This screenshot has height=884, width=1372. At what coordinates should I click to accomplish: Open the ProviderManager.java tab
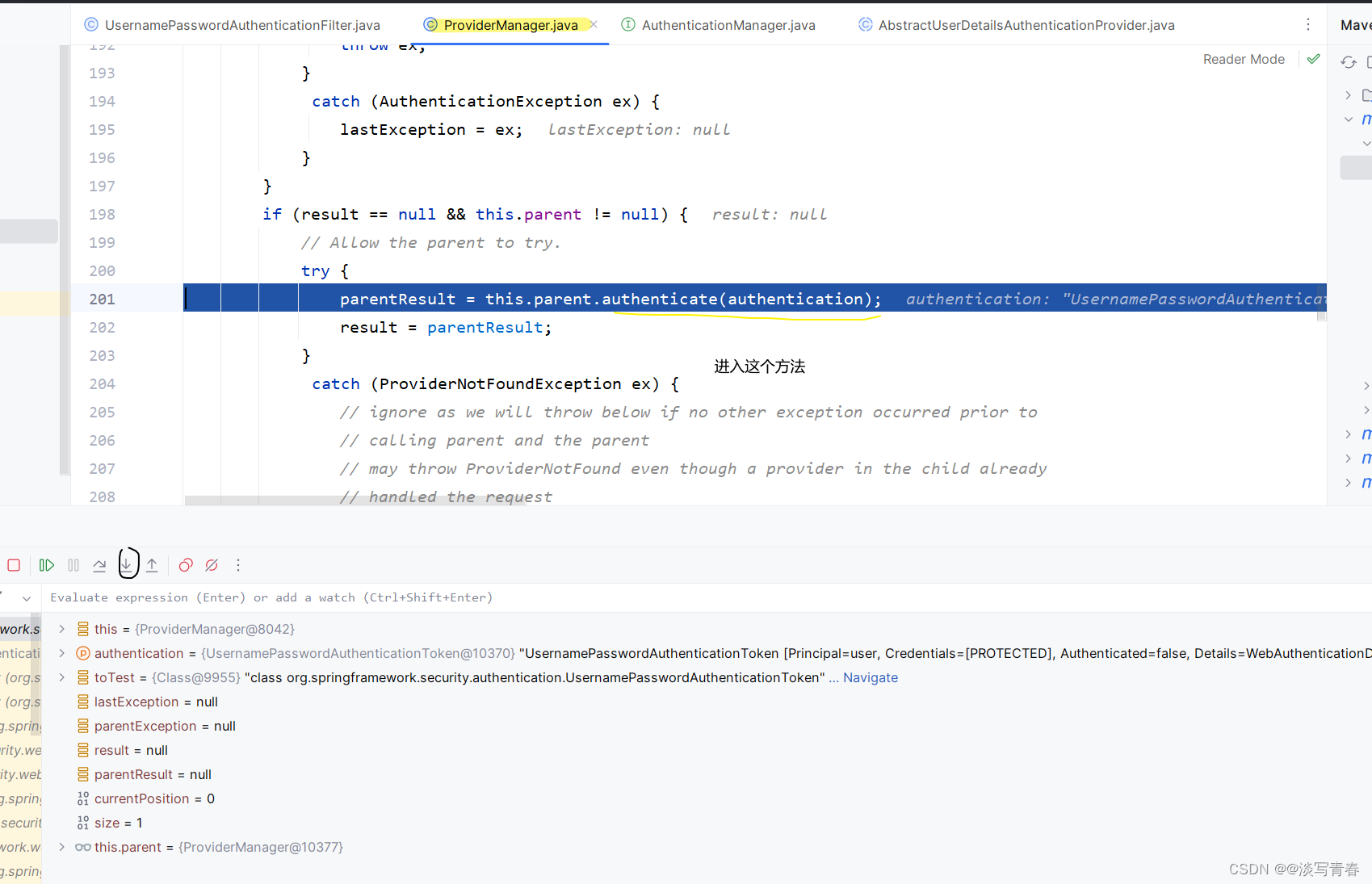point(510,25)
